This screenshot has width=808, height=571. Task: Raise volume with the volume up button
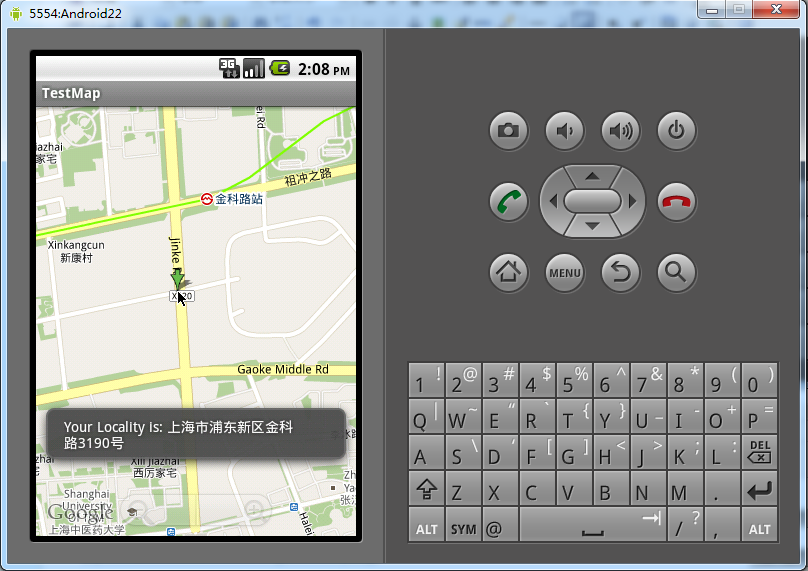pos(620,130)
